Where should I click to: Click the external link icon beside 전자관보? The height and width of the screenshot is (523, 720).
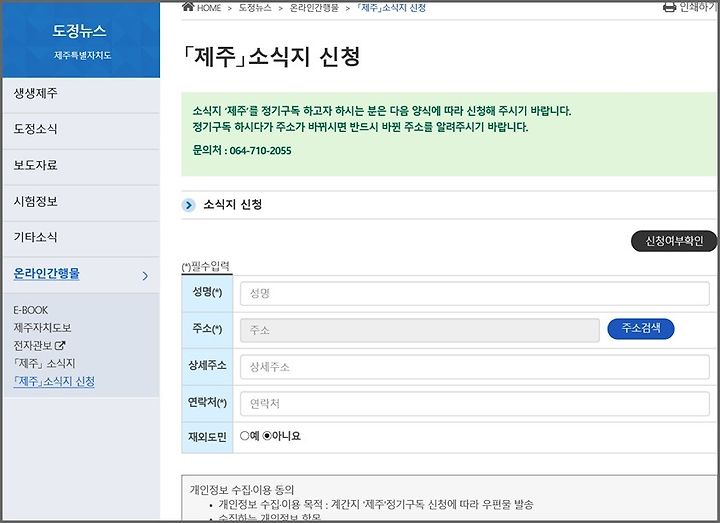point(60,345)
